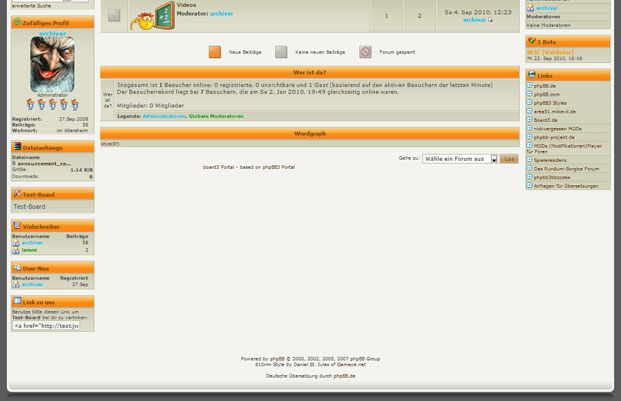This screenshot has width=621, height=401.
Task: Click the Links panel header icon
Action: click(531, 75)
